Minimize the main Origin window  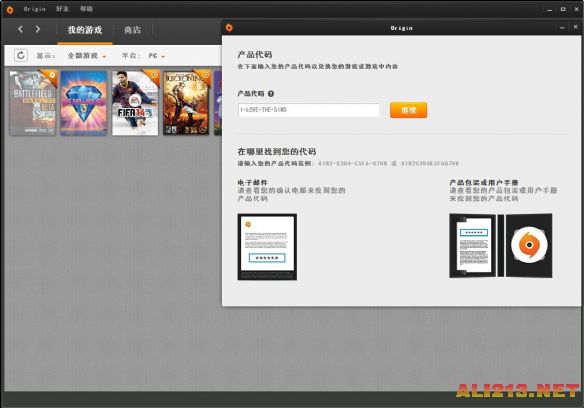(549, 10)
